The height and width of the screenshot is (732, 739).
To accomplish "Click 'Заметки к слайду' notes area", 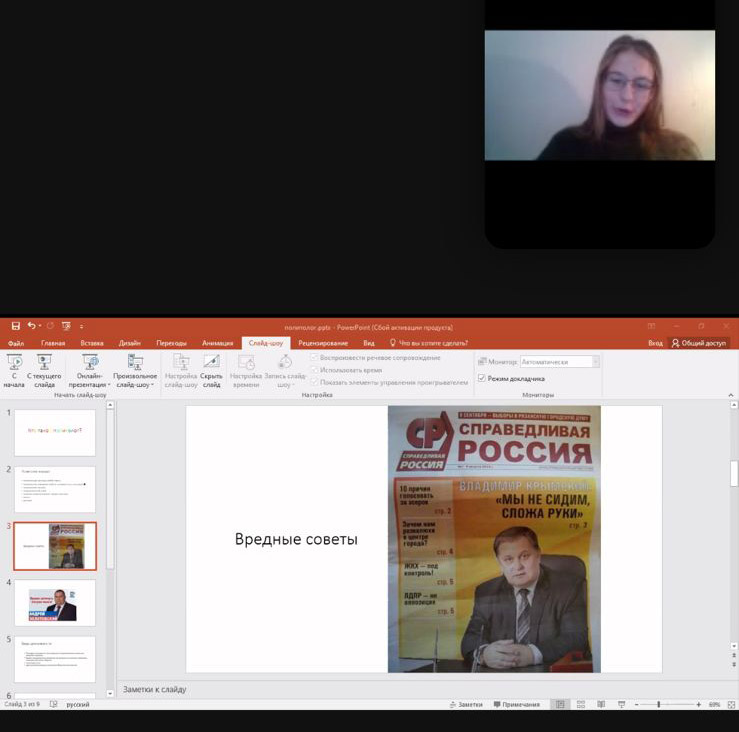I will pos(155,689).
